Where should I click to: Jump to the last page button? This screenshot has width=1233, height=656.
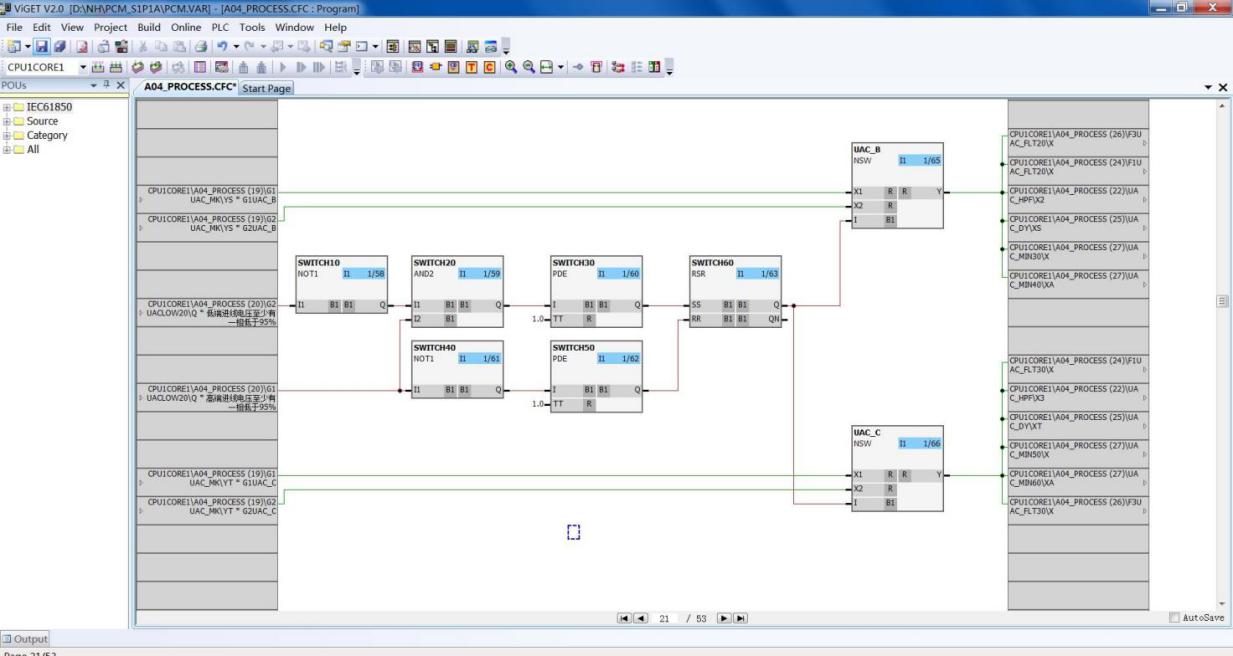(741, 619)
